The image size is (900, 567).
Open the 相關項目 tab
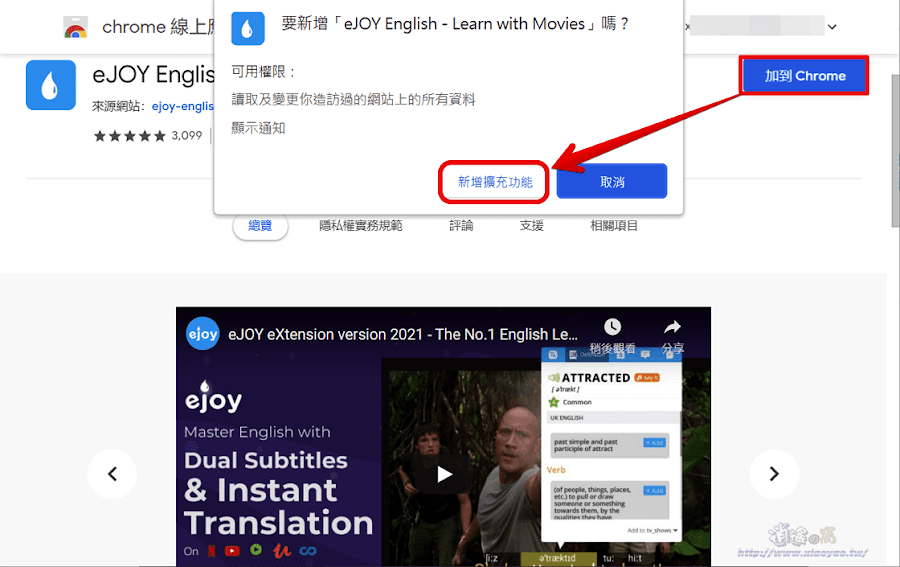(x=614, y=226)
